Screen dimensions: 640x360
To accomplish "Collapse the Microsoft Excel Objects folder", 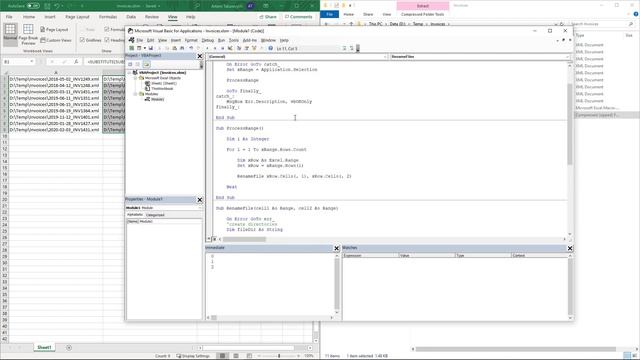I will (135, 78).
